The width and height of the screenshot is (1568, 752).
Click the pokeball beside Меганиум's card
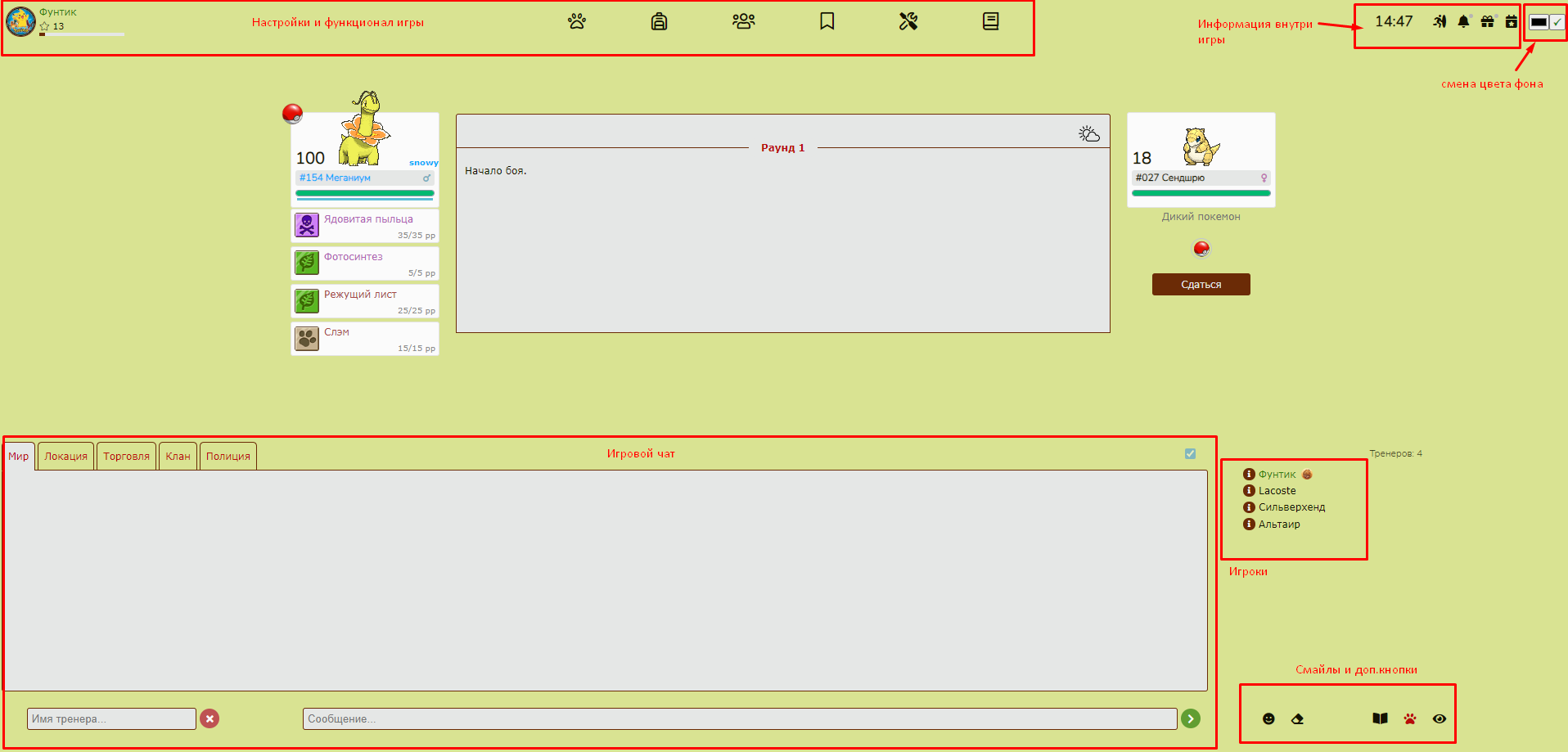pyautogui.click(x=292, y=114)
